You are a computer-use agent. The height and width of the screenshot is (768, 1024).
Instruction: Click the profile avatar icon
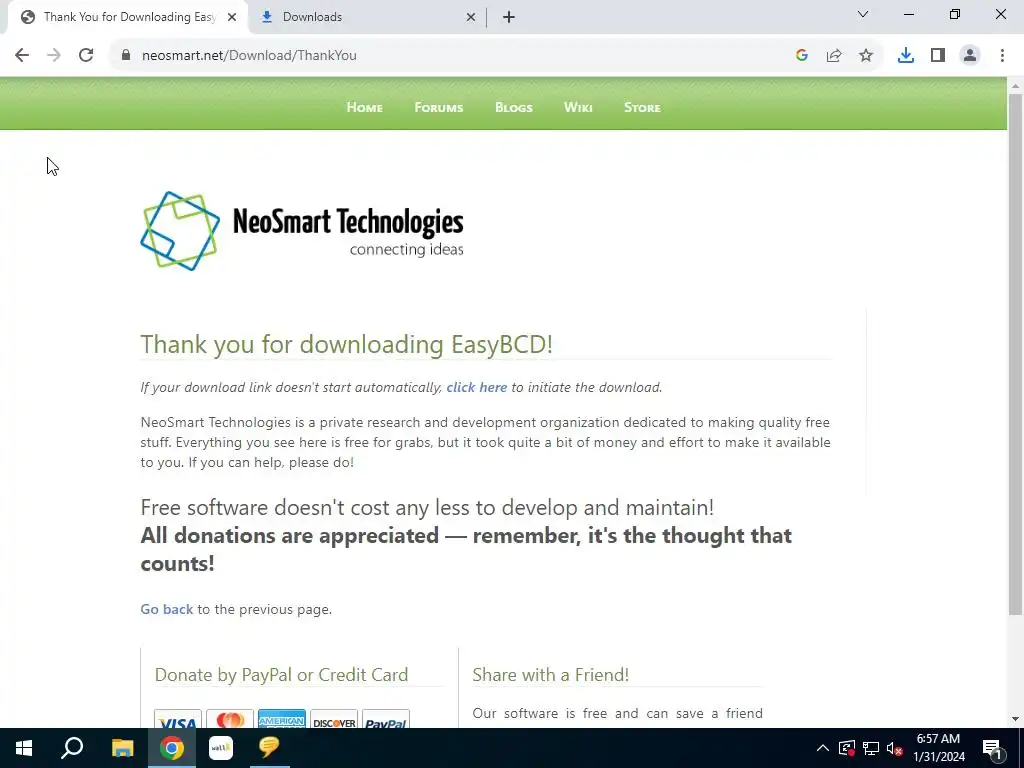tap(970, 56)
